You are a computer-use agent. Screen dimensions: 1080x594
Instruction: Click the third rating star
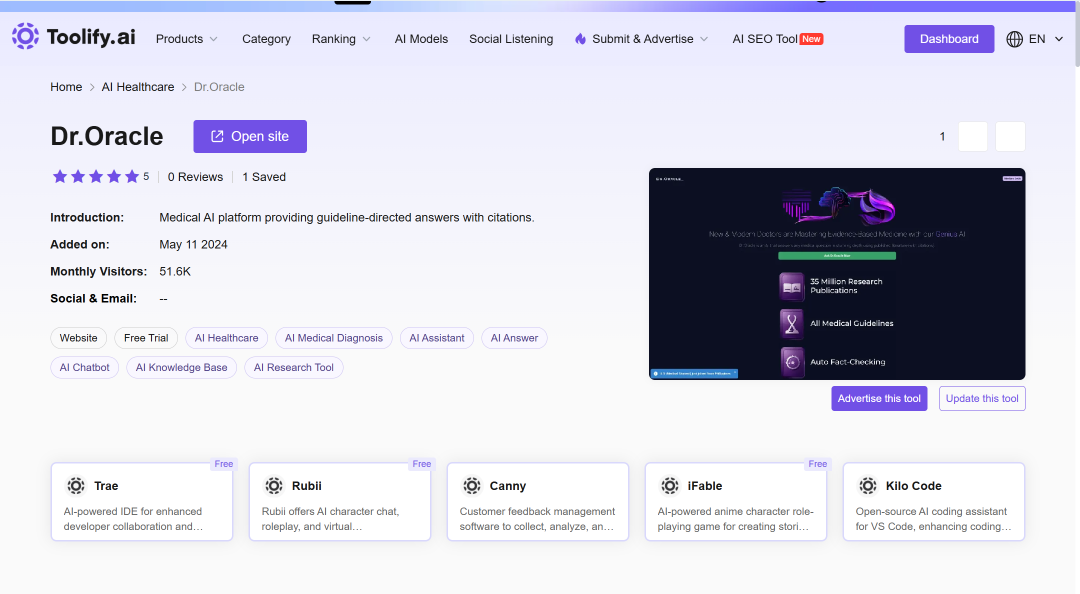96,177
